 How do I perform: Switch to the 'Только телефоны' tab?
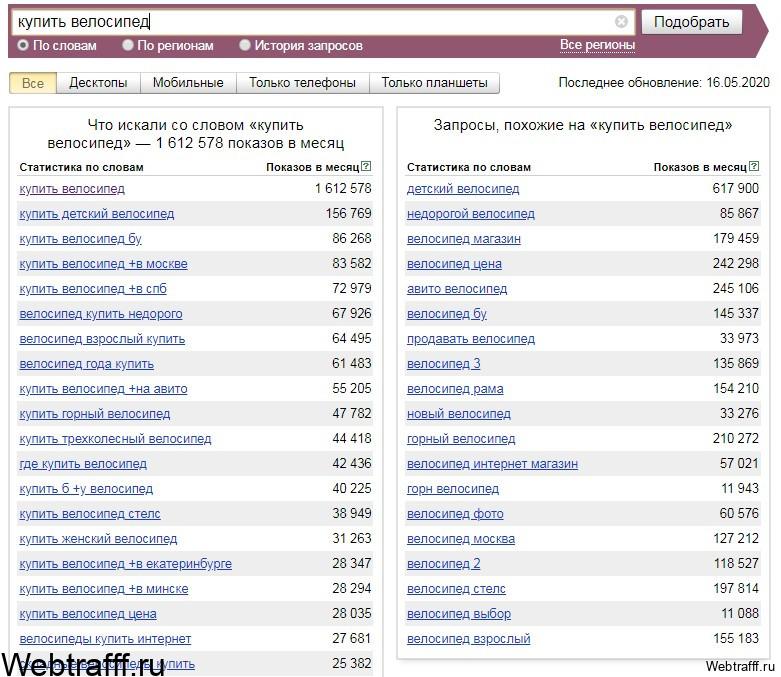point(302,83)
